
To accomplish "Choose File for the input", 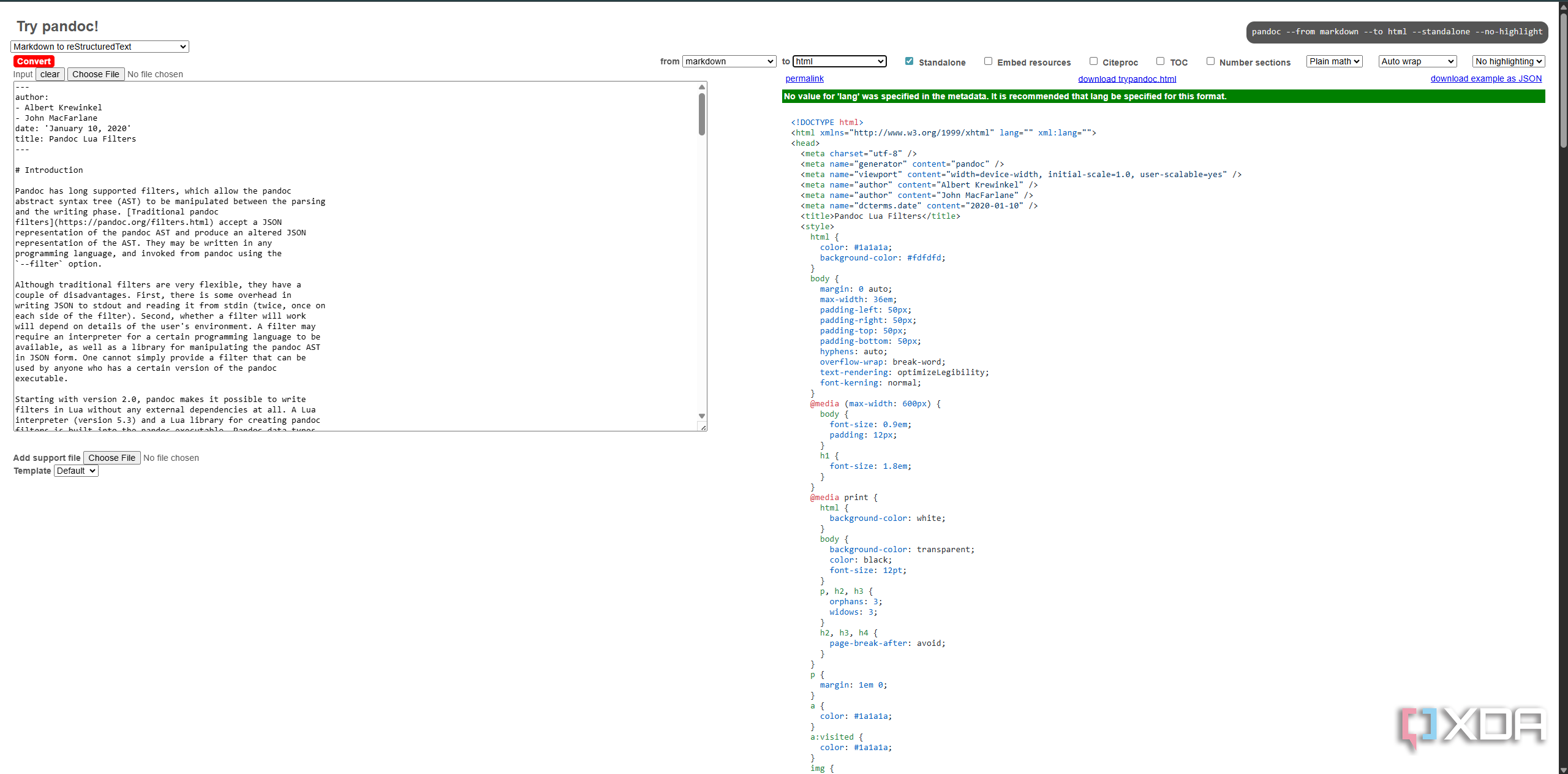I will (96, 74).
